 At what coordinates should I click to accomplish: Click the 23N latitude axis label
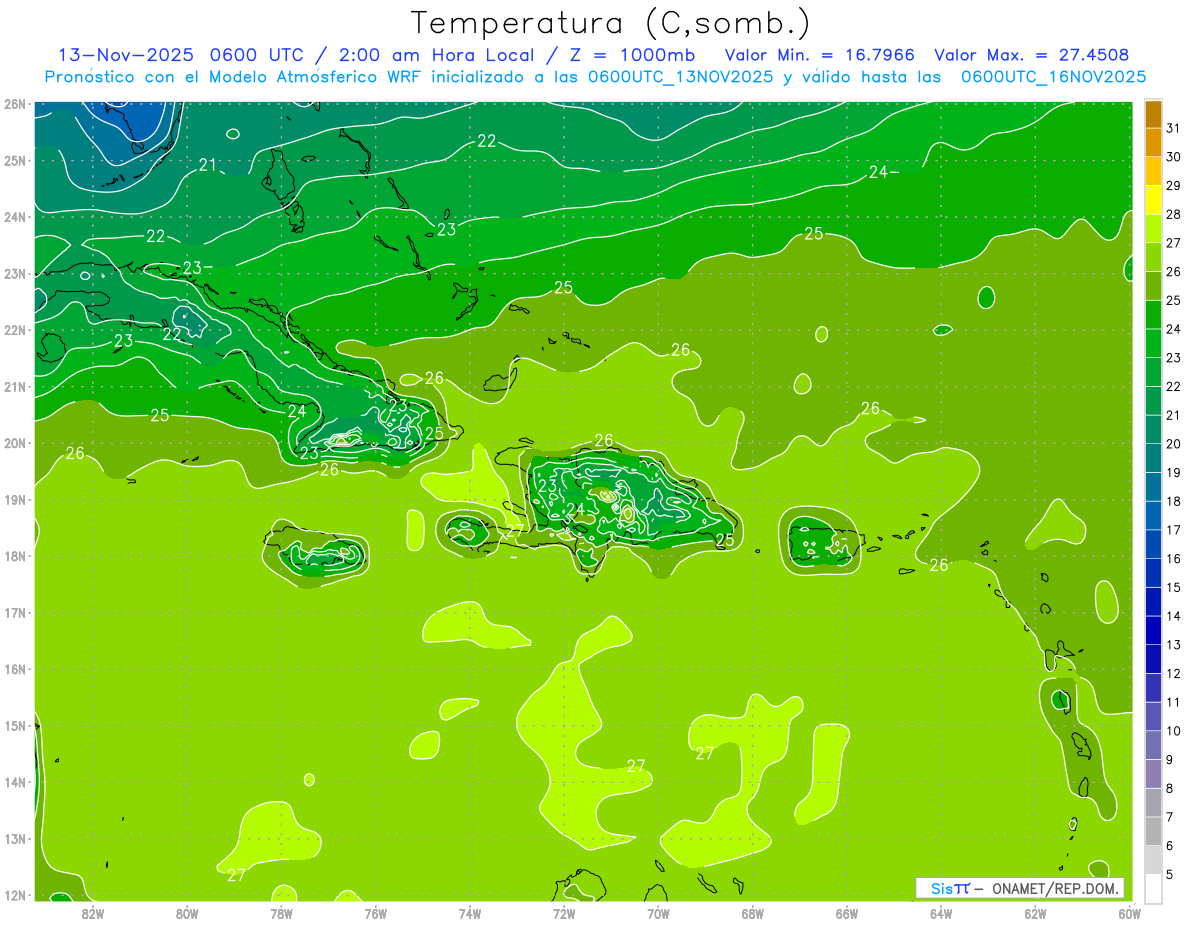click(x=14, y=274)
